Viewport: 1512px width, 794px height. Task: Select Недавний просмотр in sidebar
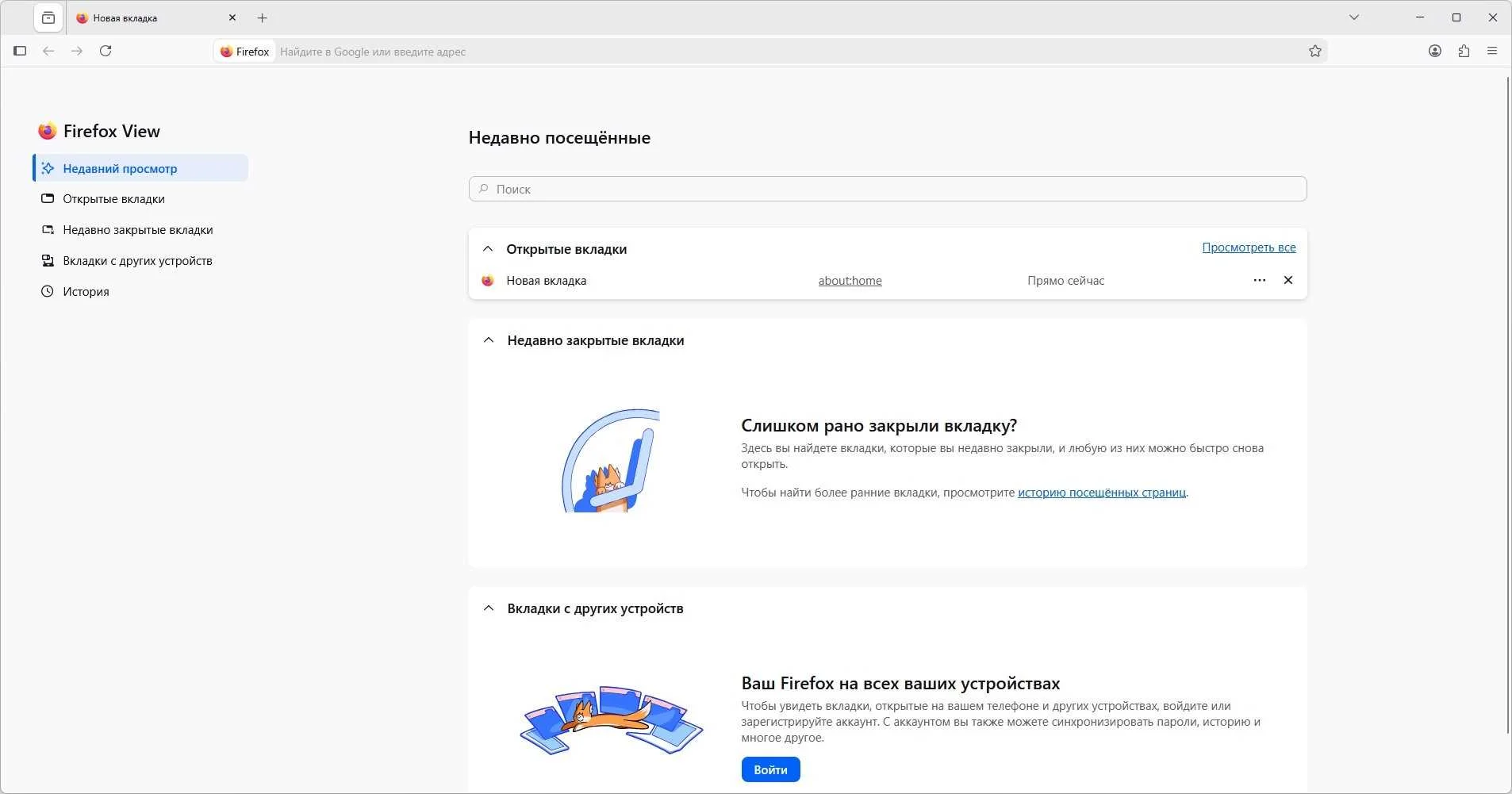140,168
